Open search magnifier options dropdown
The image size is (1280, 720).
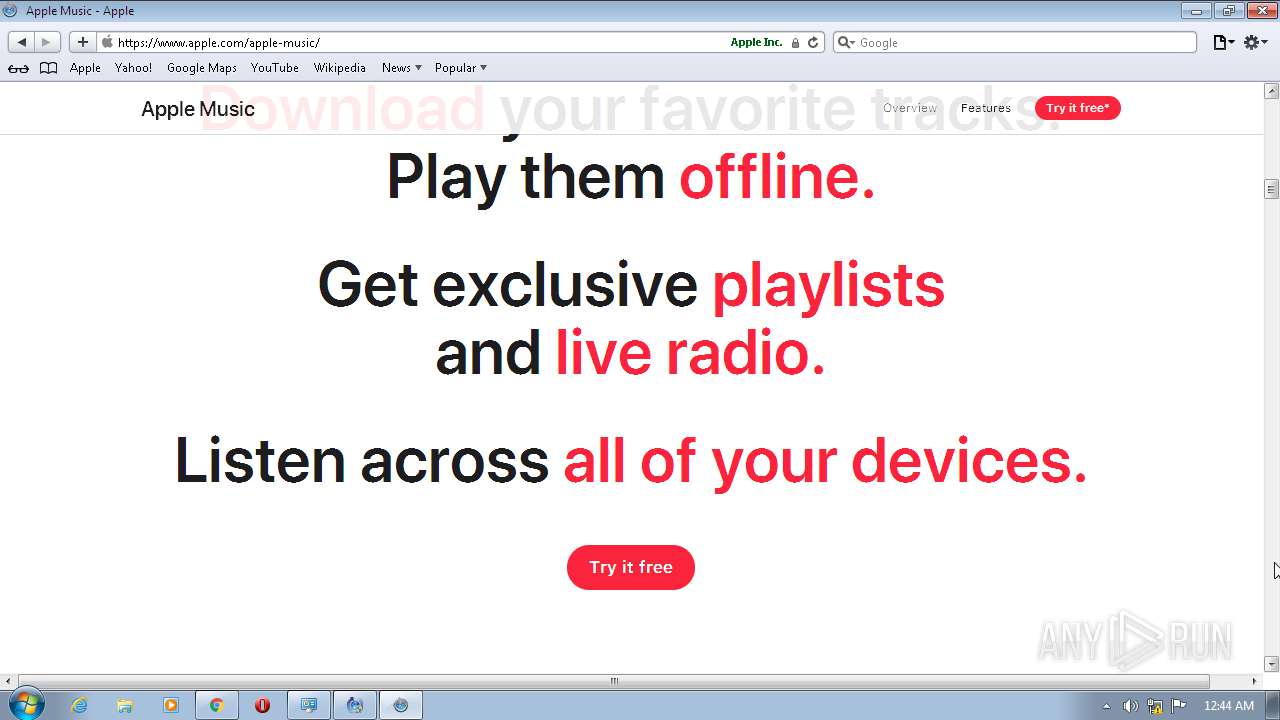click(845, 42)
